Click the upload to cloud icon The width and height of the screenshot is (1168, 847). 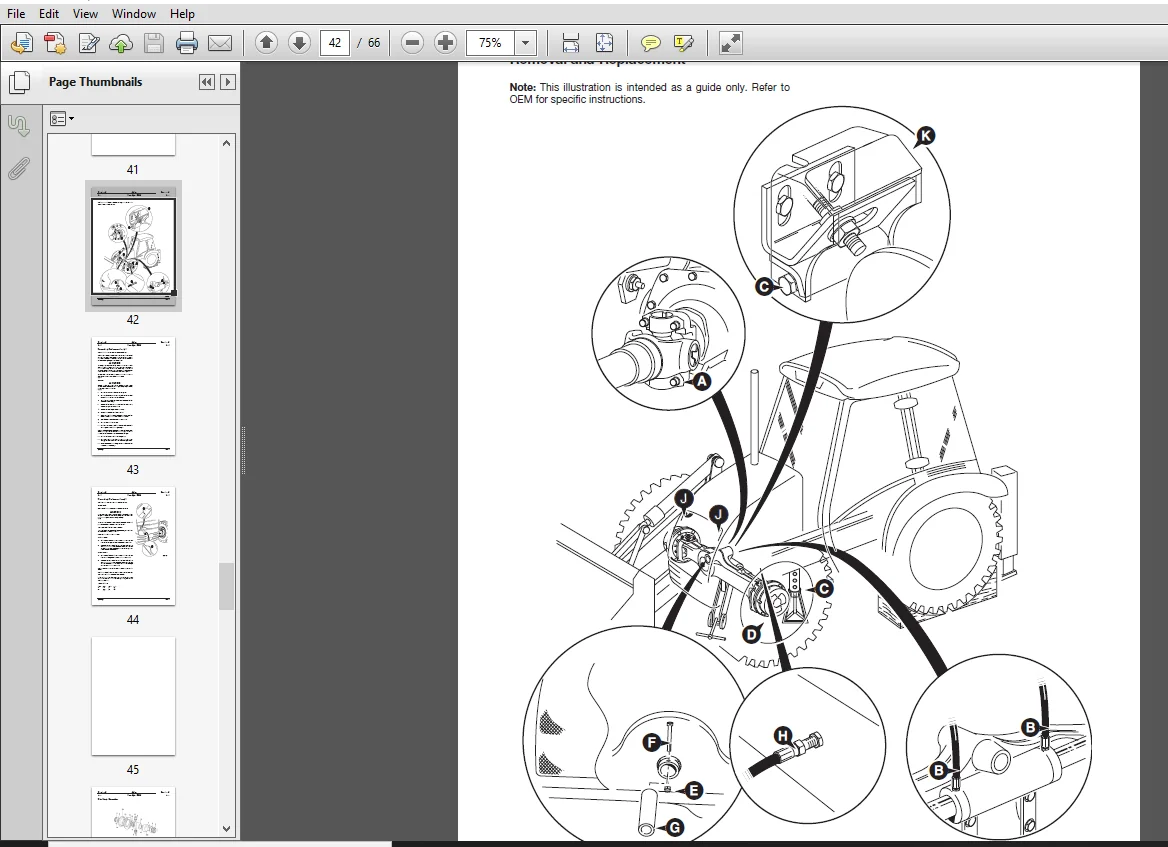click(x=121, y=43)
